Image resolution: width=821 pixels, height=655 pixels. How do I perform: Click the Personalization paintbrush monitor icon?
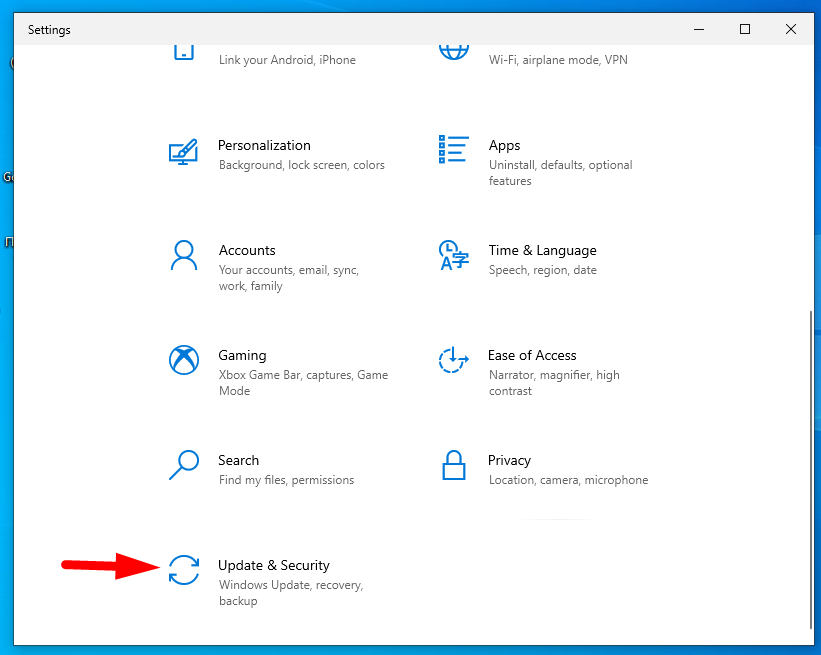(x=183, y=151)
